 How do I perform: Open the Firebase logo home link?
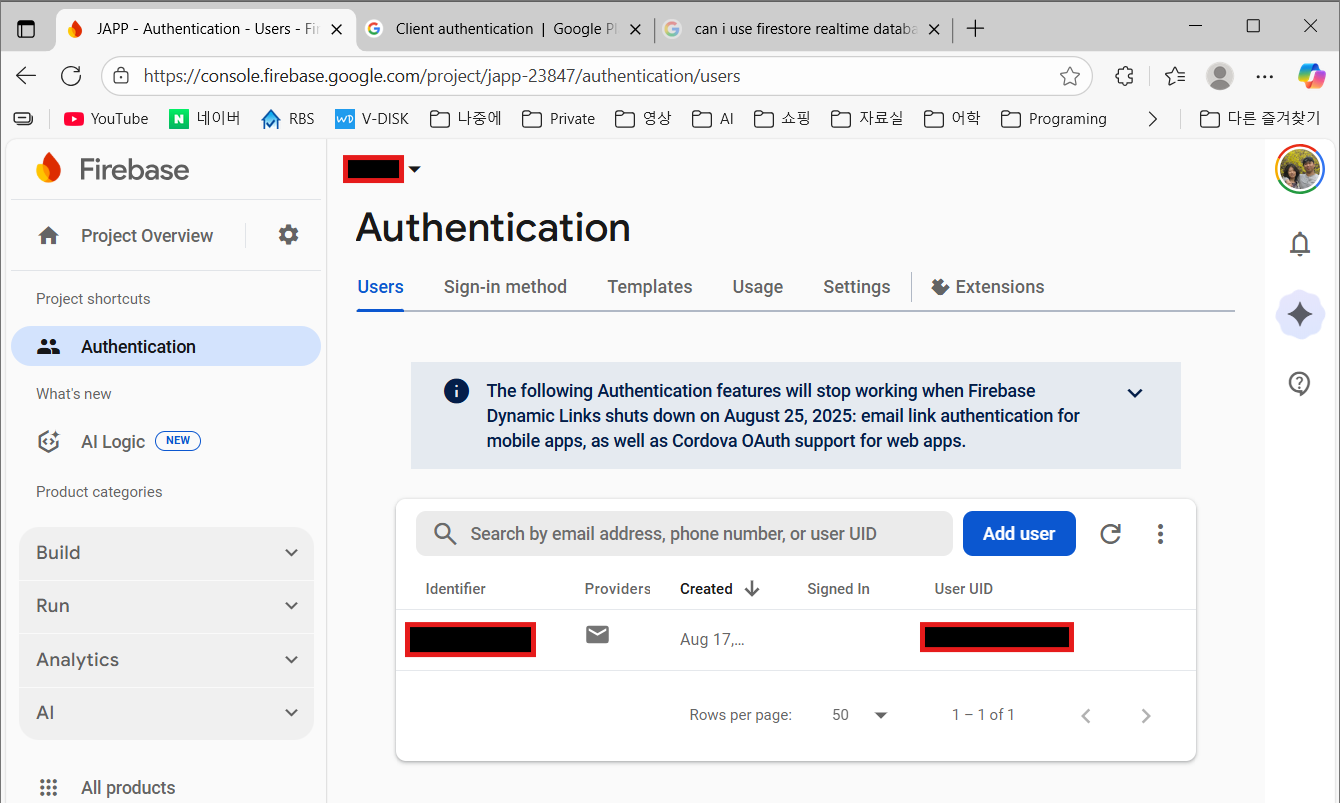[x=112, y=169]
